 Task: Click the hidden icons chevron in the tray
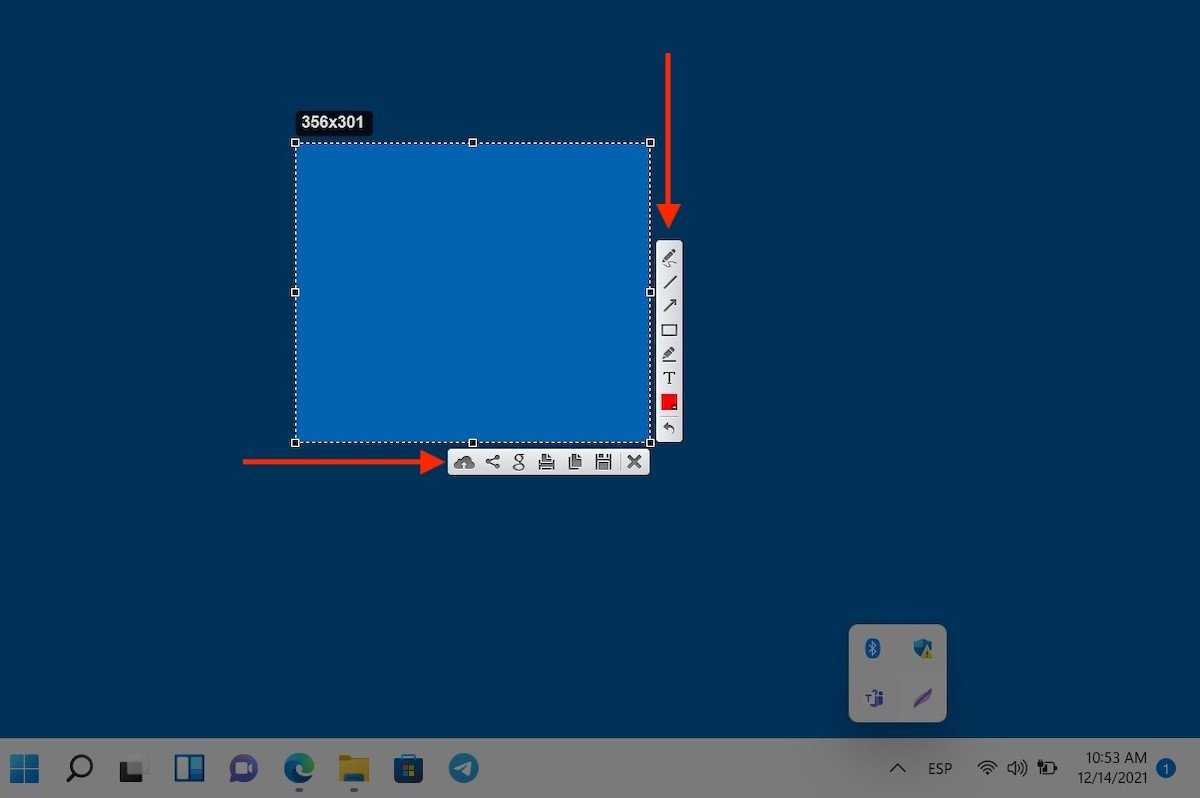pos(897,768)
